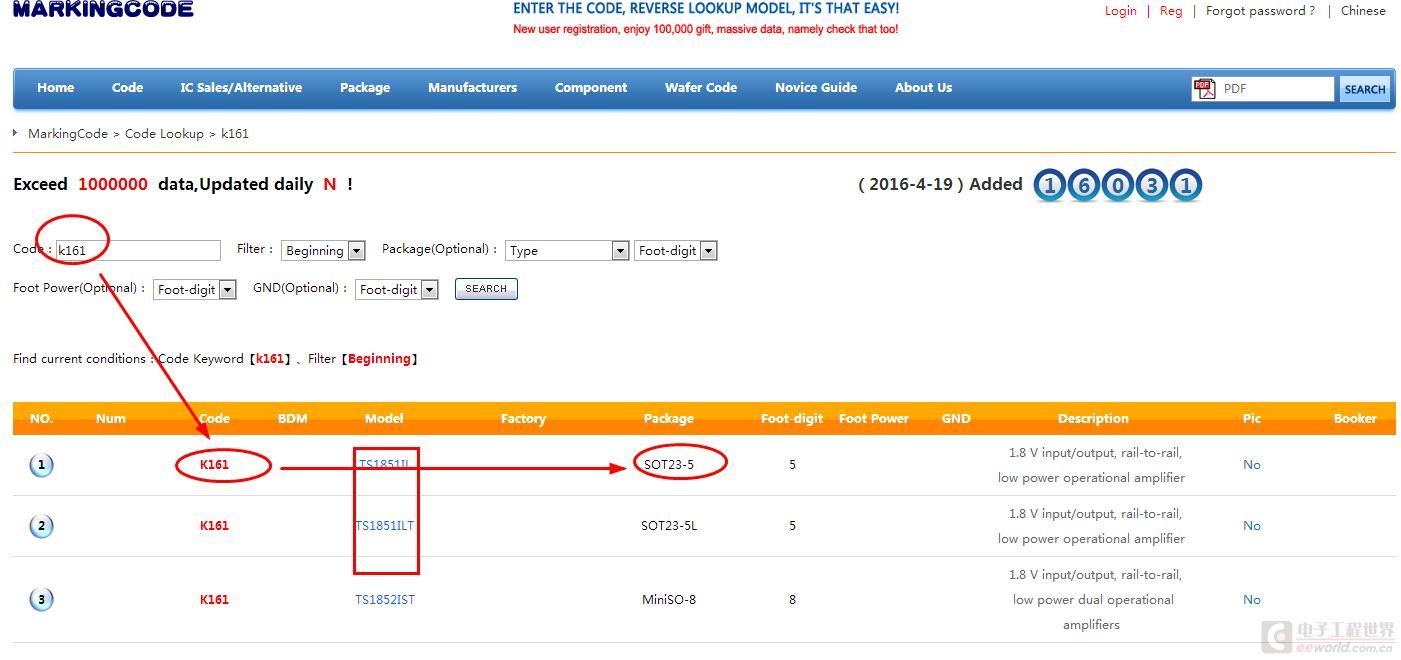Click the K161 code in TS1851ILT row
Viewport: 1401px width, 660px height.
coord(214,526)
